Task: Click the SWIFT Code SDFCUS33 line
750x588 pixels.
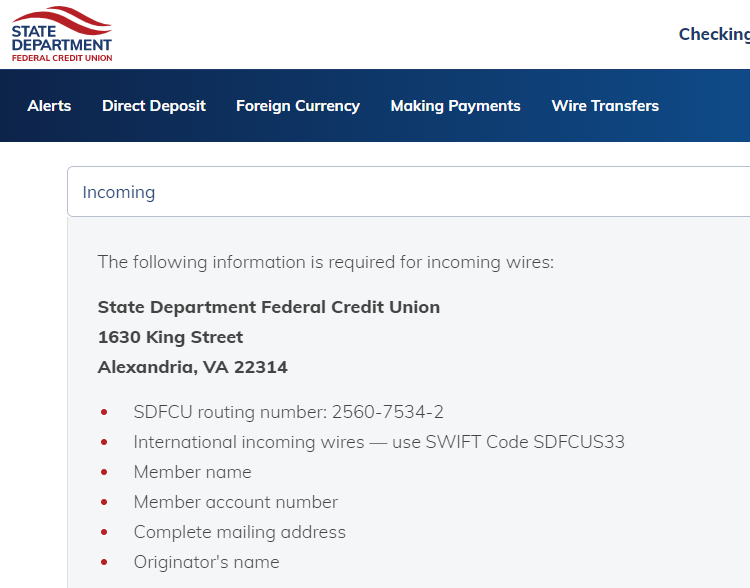Action: 379,442
